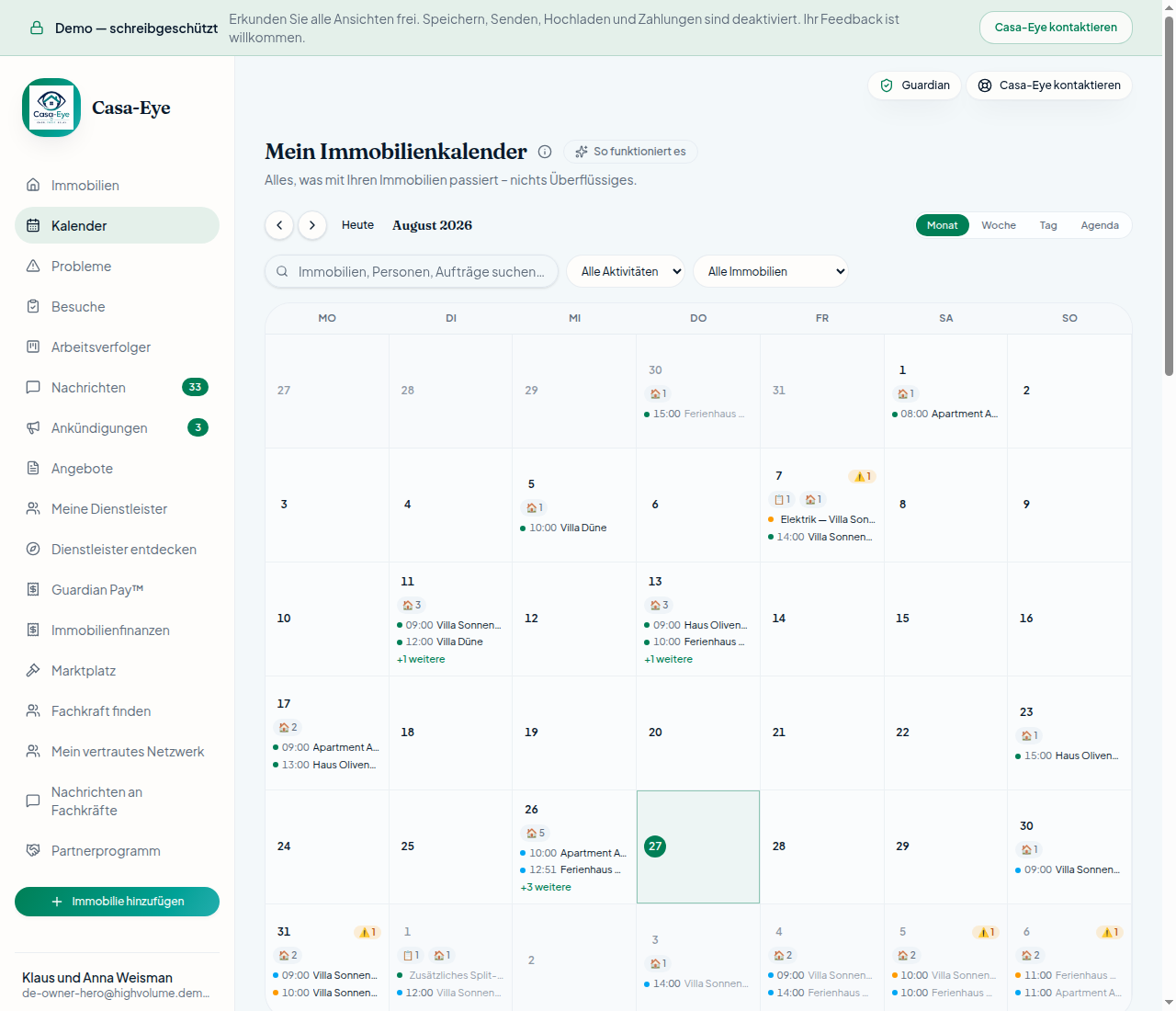The image size is (1176, 1011).
Task: Expand +1 weitere on August 11
Action: (421, 659)
